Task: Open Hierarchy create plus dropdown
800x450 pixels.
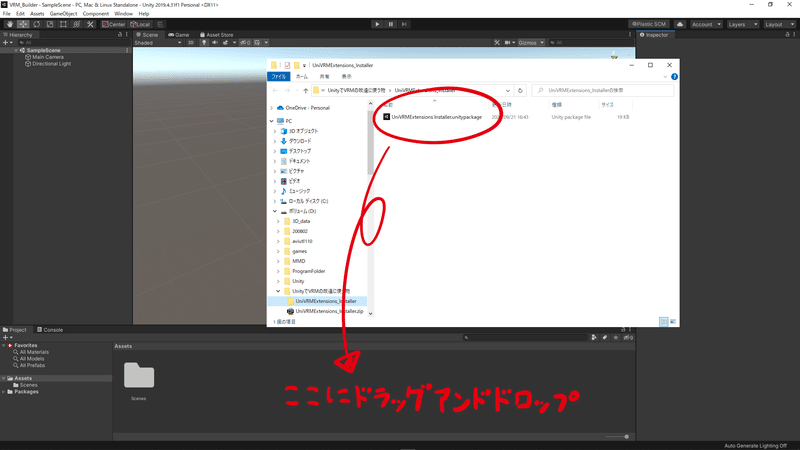Action: (7, 43)
